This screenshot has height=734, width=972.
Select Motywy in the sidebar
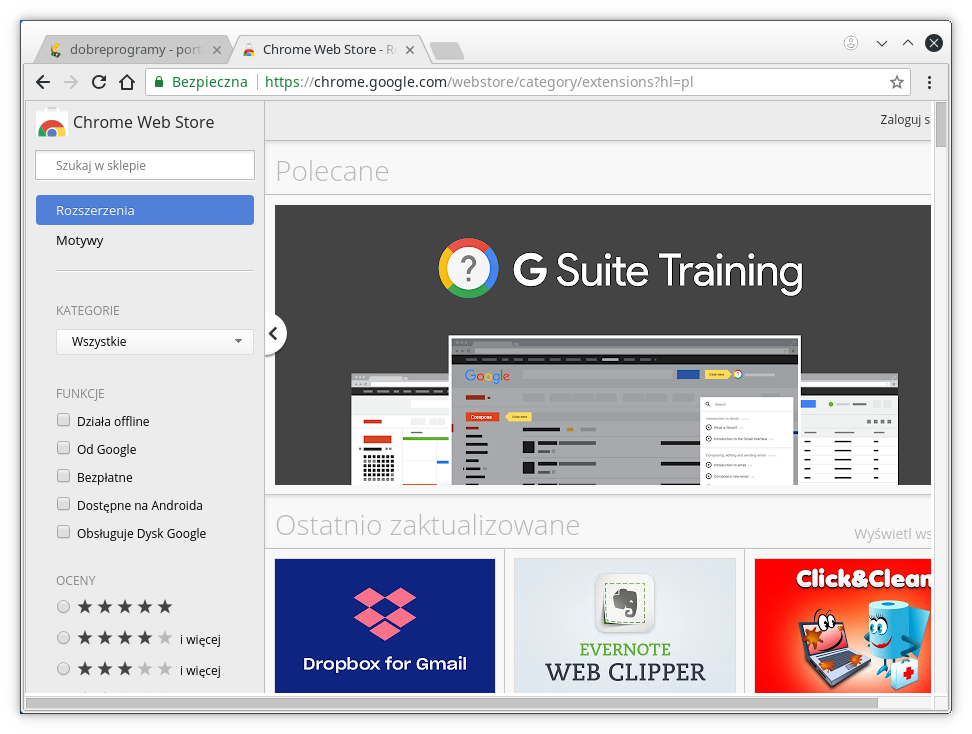(x=79, y=240)
